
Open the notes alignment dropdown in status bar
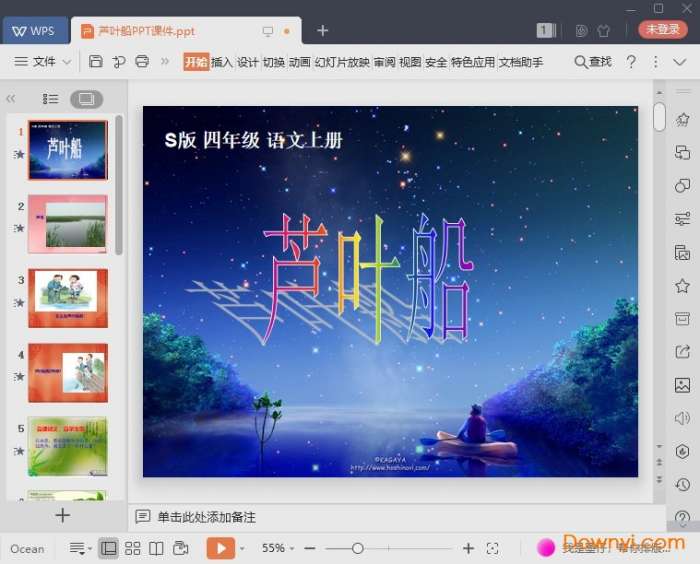(80, 548)
